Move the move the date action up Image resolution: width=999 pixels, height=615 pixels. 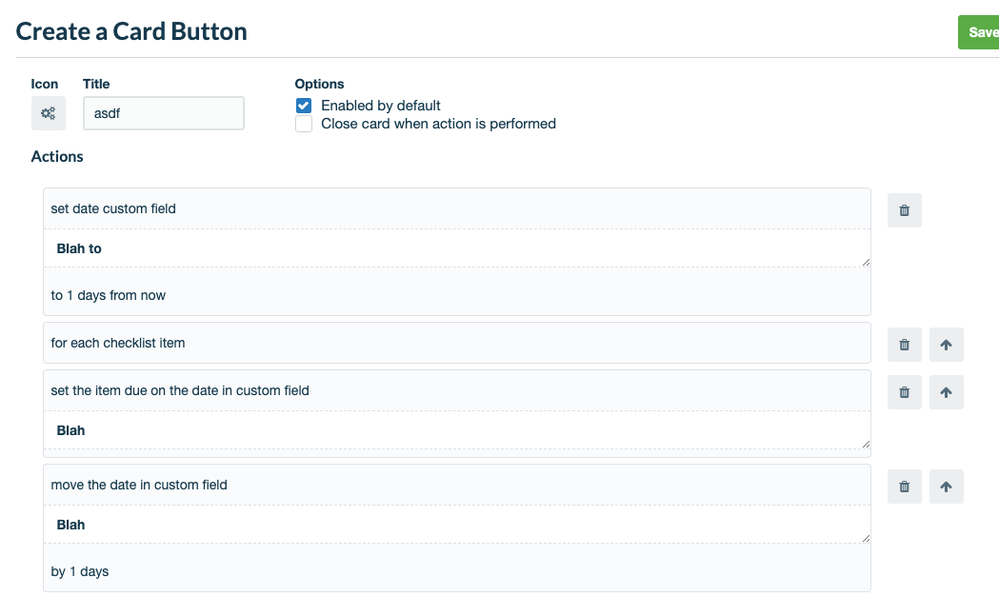point(946,487)
